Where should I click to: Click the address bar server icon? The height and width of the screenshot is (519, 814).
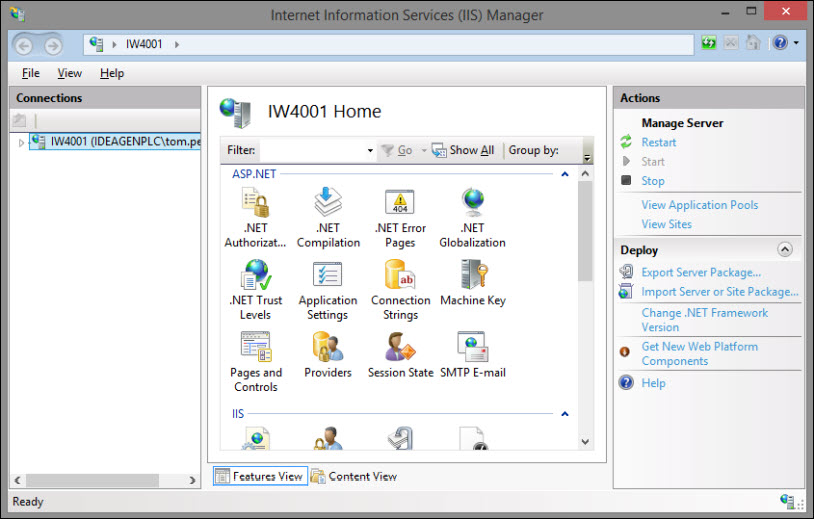point(97,44)
